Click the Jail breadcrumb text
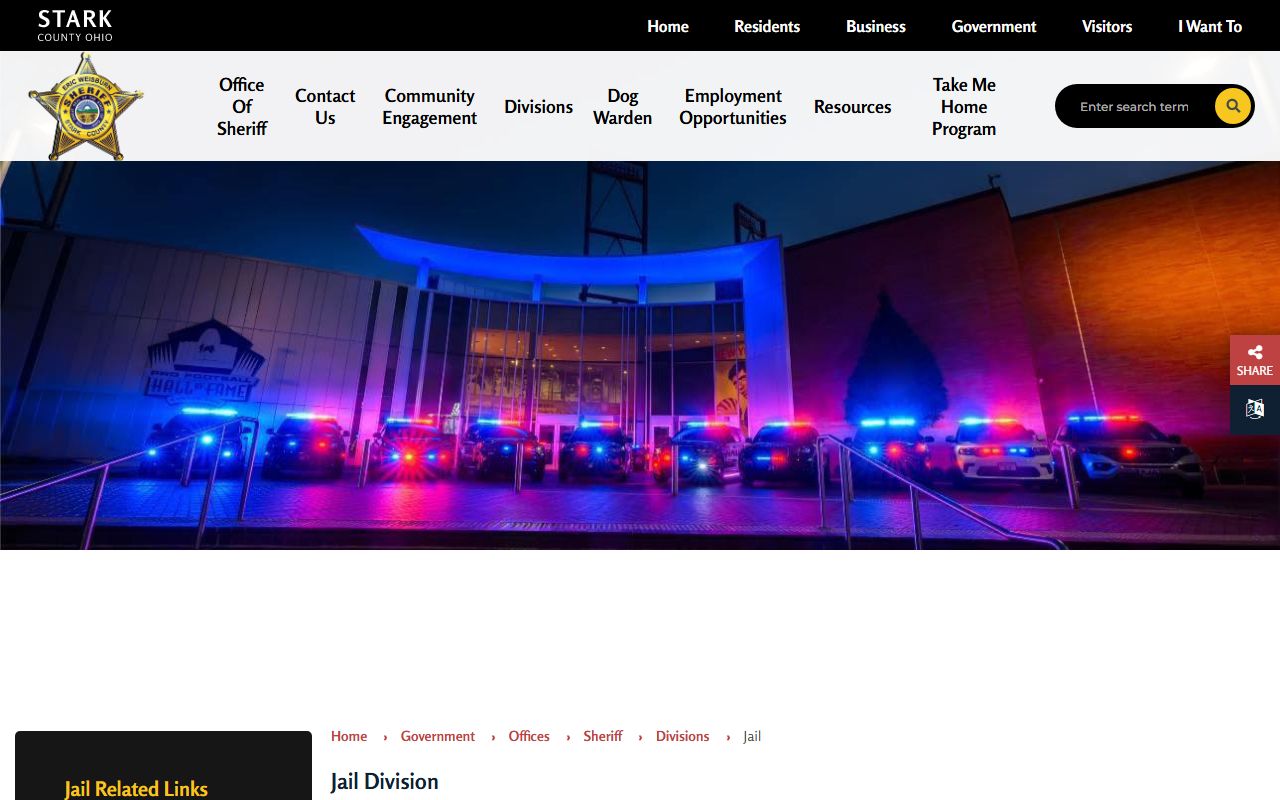Image resolution: width=1280 pixels, height=800 pixels. pos(752,736)
